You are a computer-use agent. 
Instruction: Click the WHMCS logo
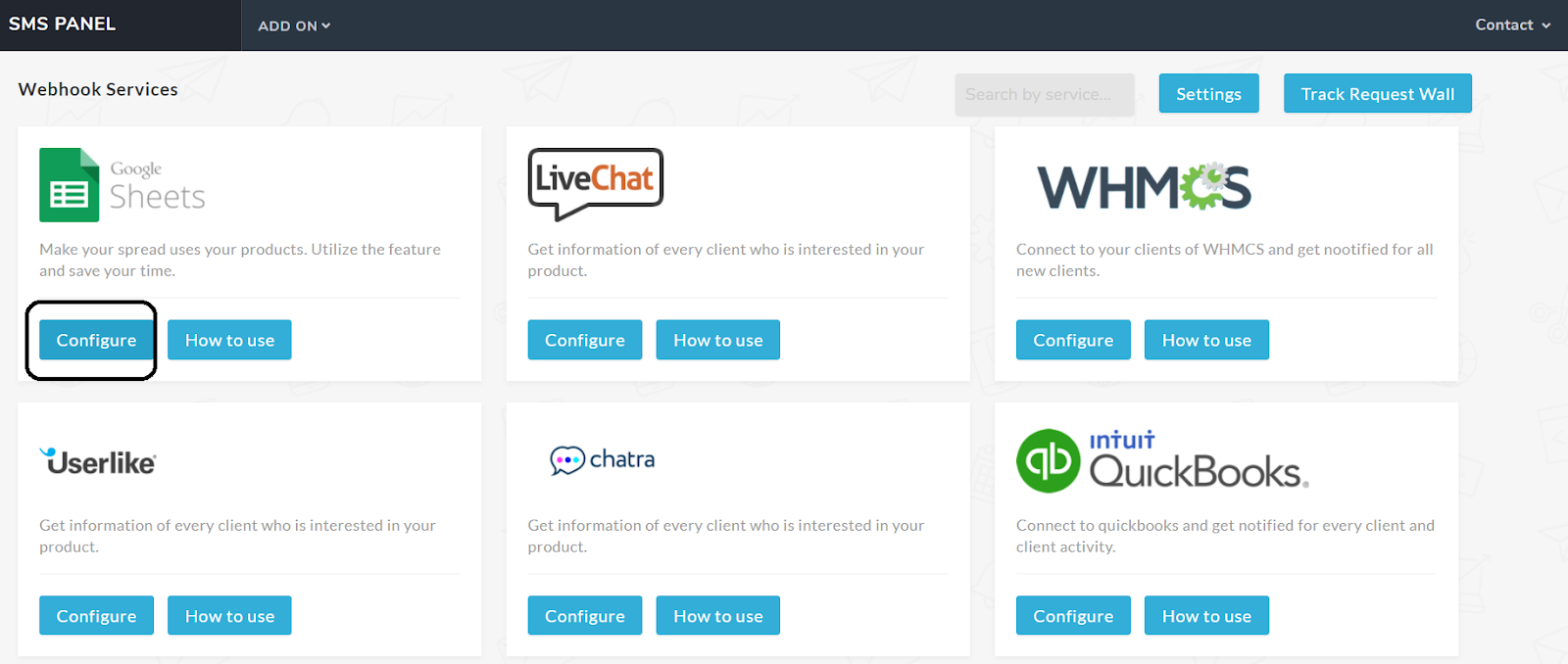(x=1144, y=186)
